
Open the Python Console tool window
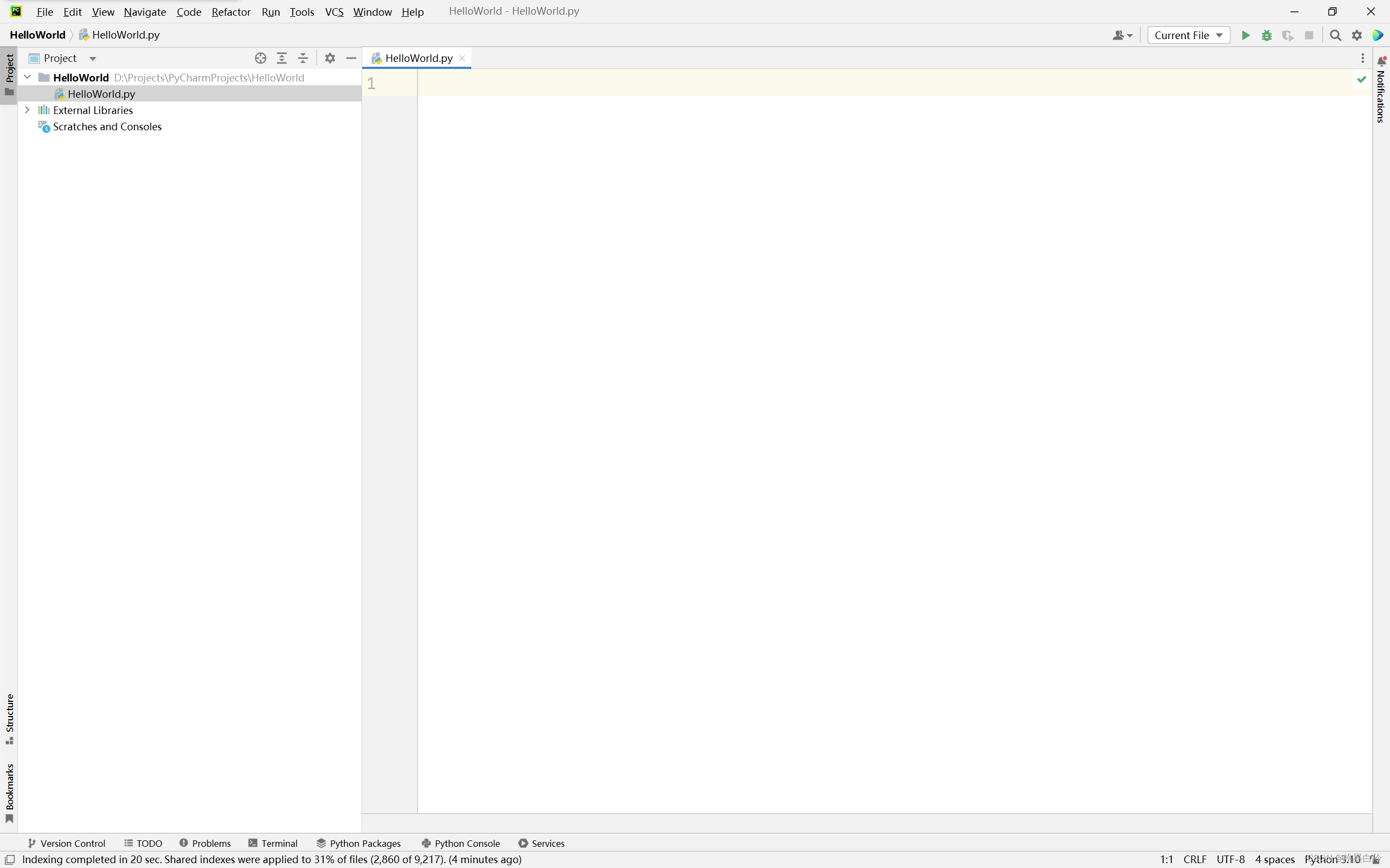tap(461, 842)
